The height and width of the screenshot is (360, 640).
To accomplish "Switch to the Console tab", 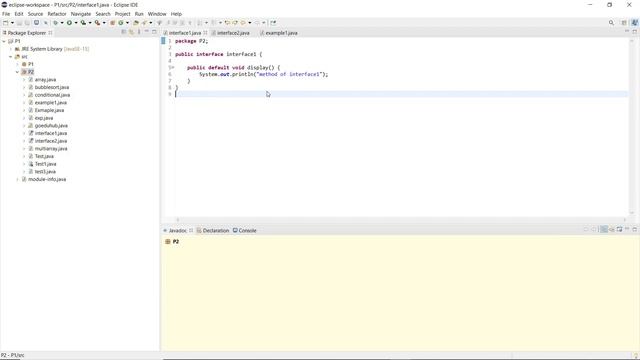I will (x=244, y=231).
